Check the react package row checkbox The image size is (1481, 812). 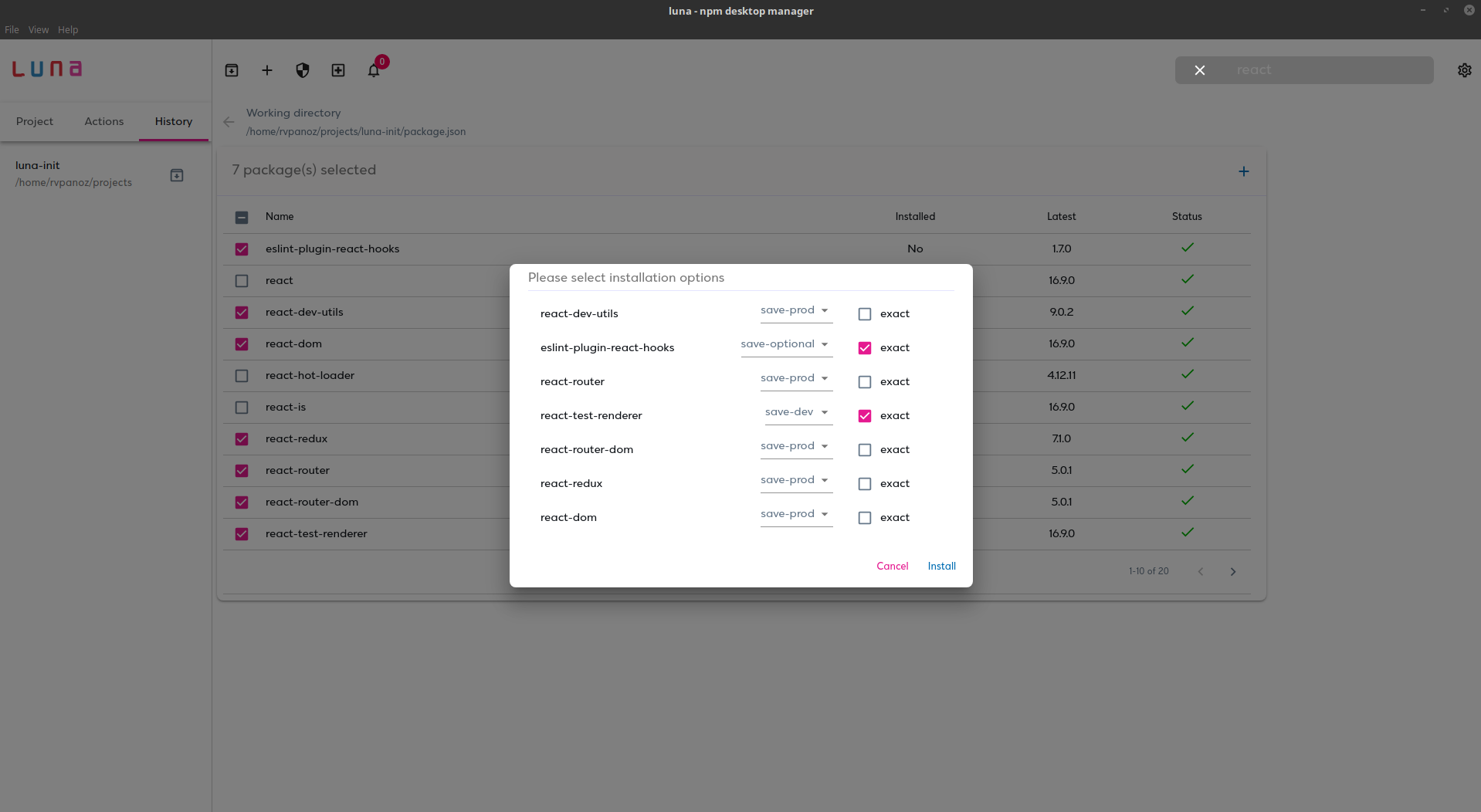(x=242, y=281)
